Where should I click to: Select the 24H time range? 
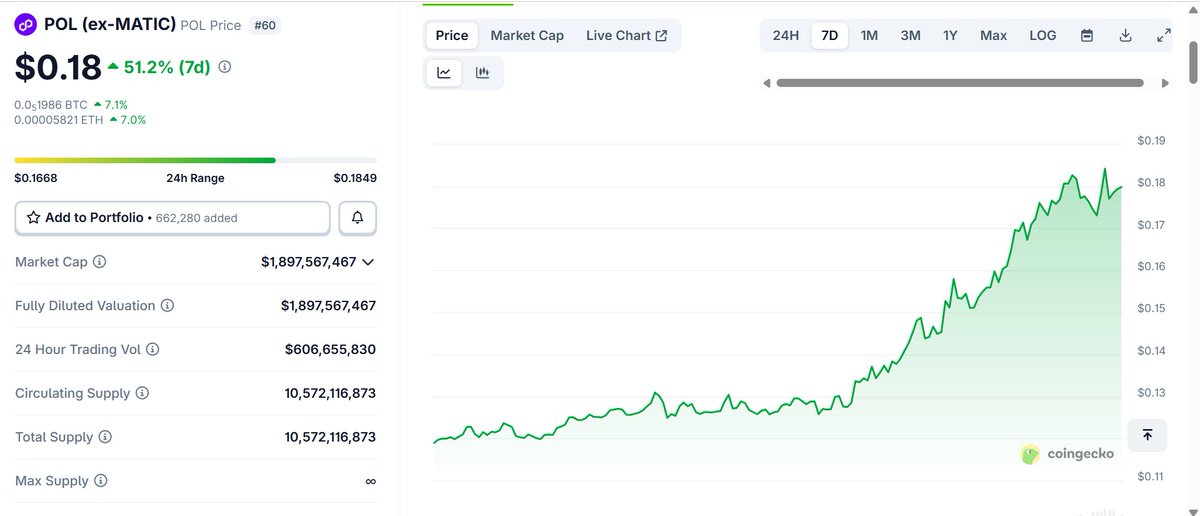click(785, 35)
